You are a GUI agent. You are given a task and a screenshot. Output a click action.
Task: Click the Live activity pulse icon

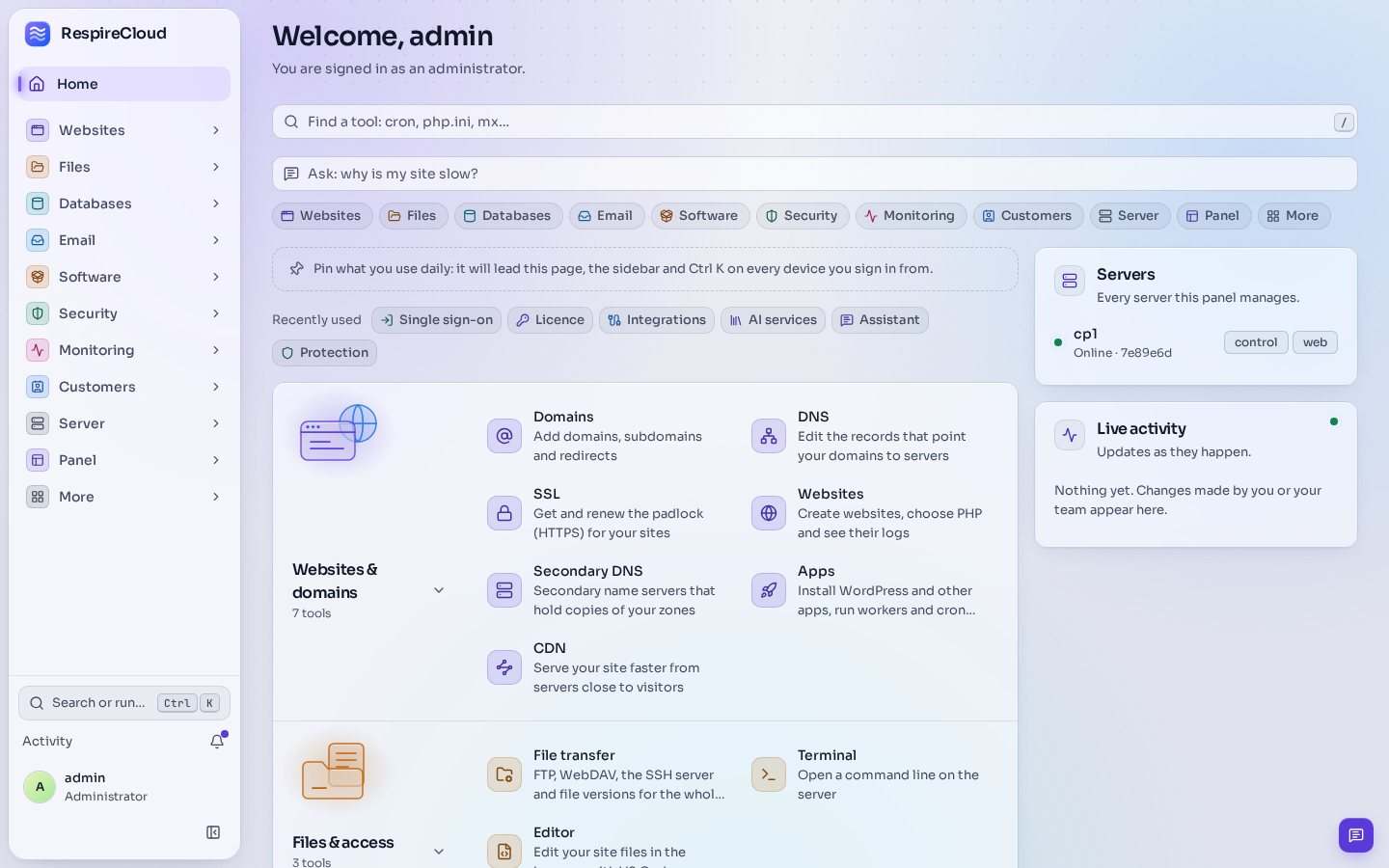point(1070,436)
